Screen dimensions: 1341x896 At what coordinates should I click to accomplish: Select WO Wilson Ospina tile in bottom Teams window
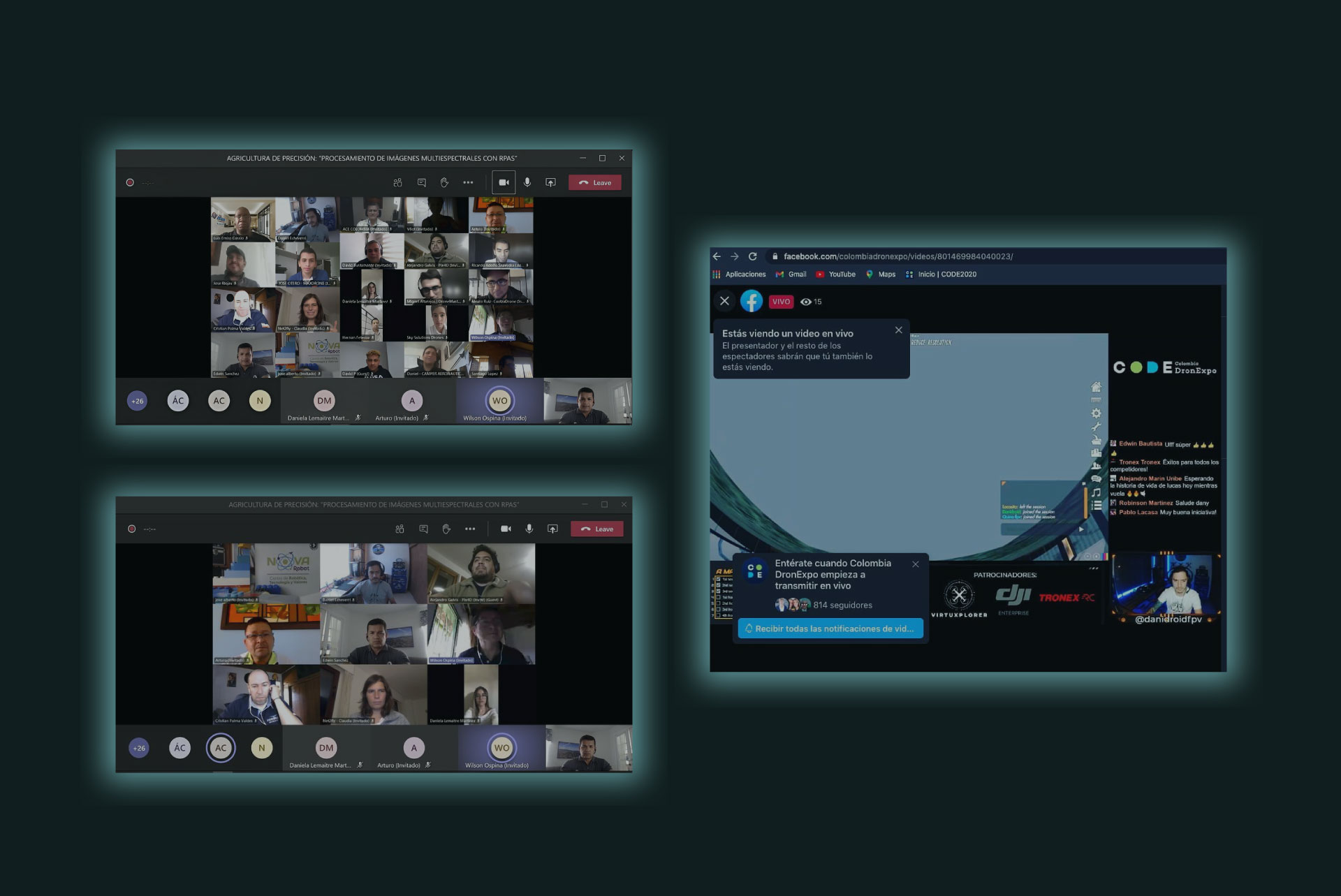tap(501, 749)
